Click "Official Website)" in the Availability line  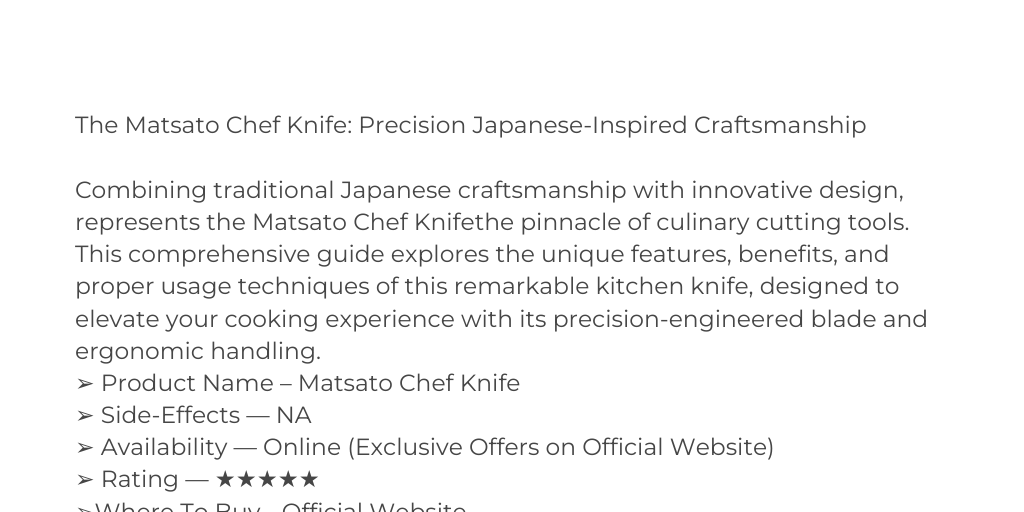[678, 447]
